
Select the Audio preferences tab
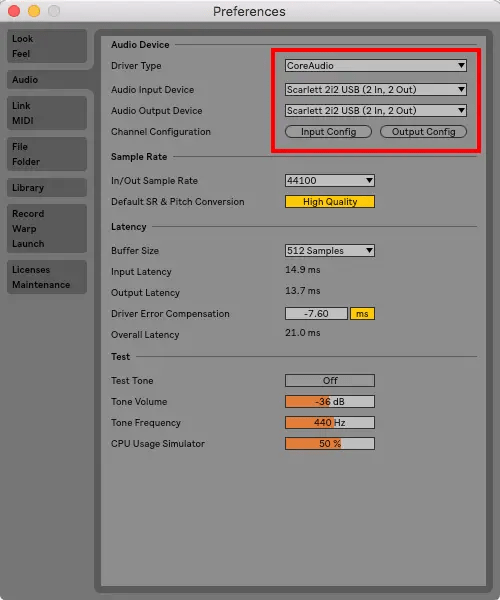pos(47,80)
